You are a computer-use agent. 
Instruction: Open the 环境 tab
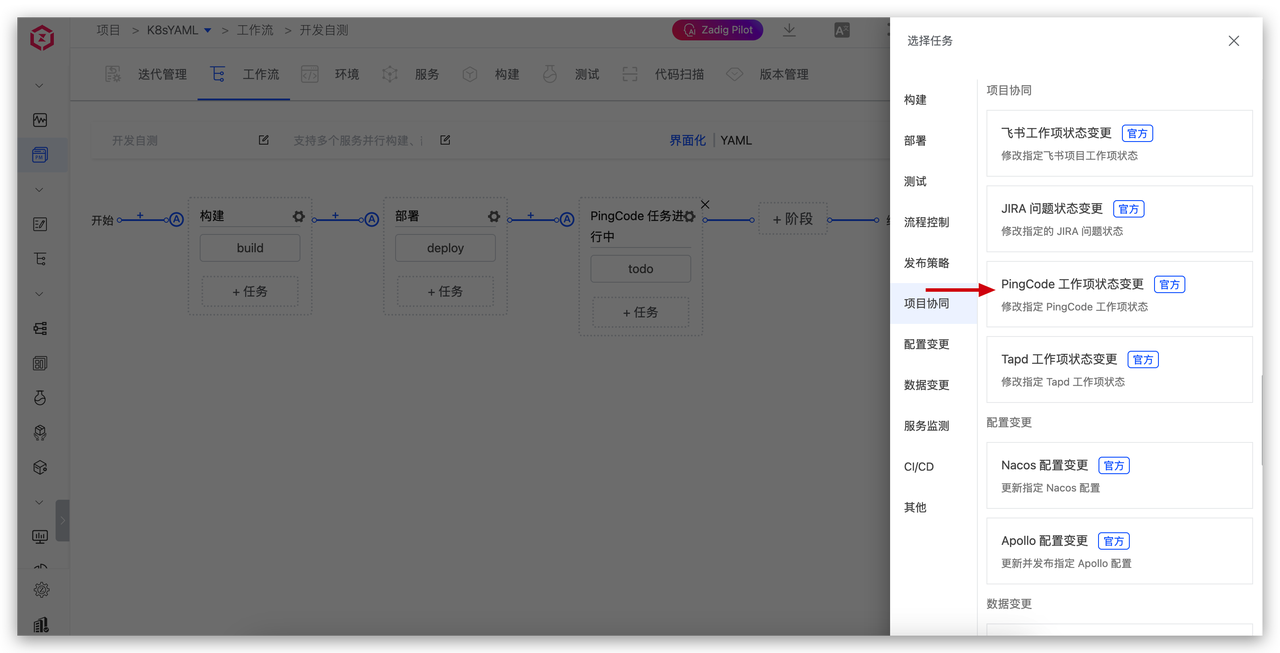point(346,74)
